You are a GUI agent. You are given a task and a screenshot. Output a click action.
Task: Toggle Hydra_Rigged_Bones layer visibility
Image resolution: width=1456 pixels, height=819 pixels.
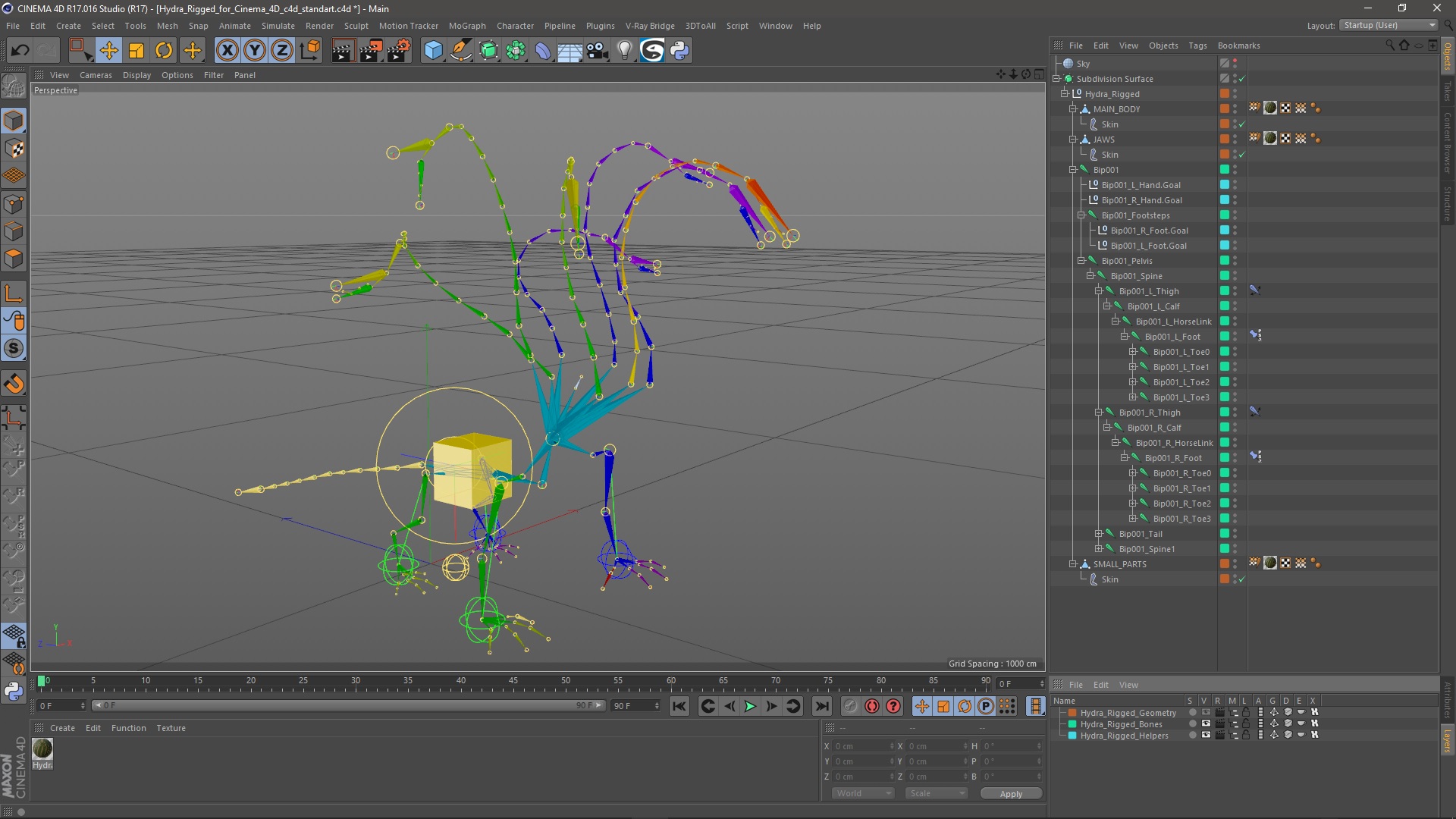[x=1206, y=724]
